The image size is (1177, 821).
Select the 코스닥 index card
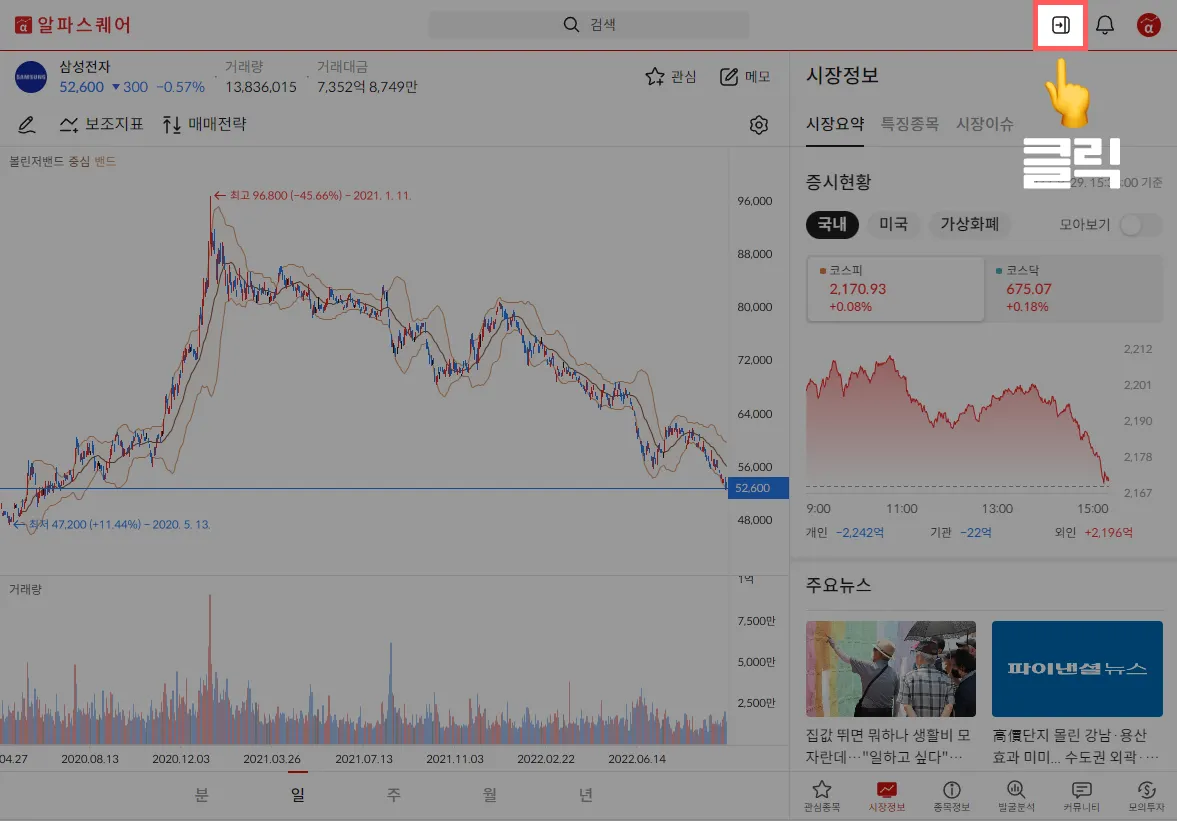click(1073, 289)
